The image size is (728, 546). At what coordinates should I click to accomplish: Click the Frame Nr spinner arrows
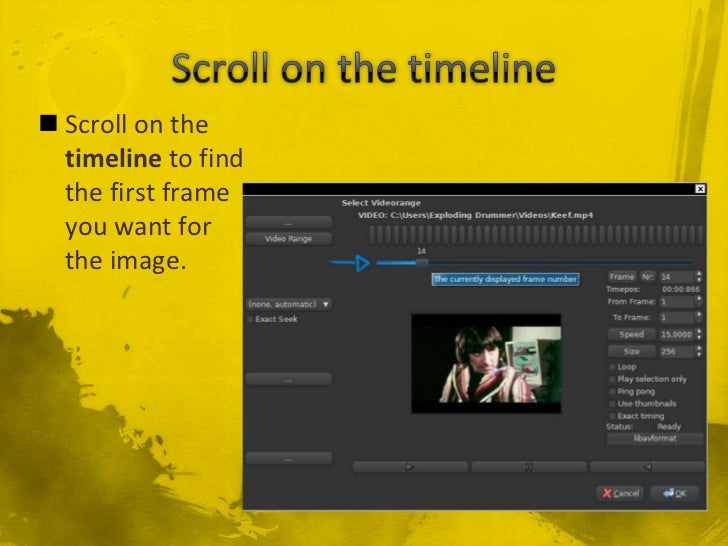tap(699, 277)
